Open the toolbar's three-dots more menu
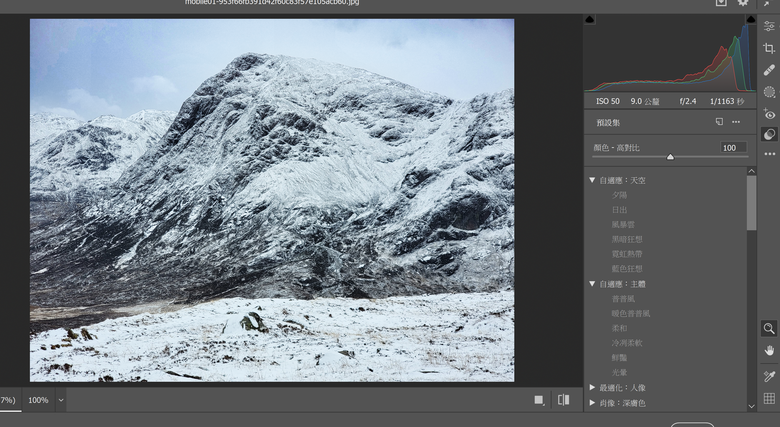 (x=770, y=154)
